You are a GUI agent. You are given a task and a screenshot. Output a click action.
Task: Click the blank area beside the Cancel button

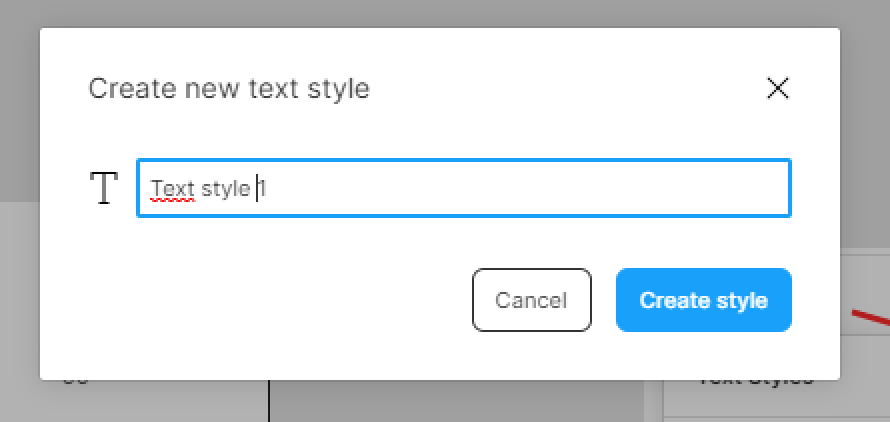pyautogui.click(x=255, y=300)
